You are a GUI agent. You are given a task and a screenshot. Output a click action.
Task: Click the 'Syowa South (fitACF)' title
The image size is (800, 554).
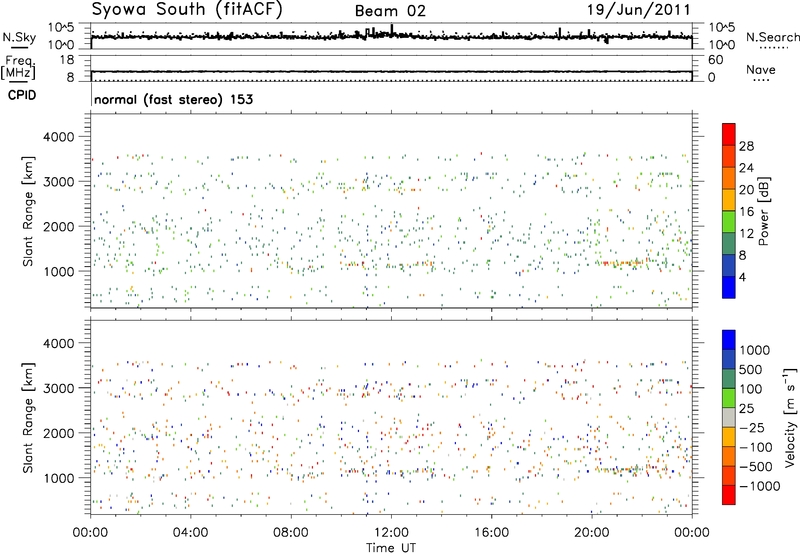pos(186,9)
